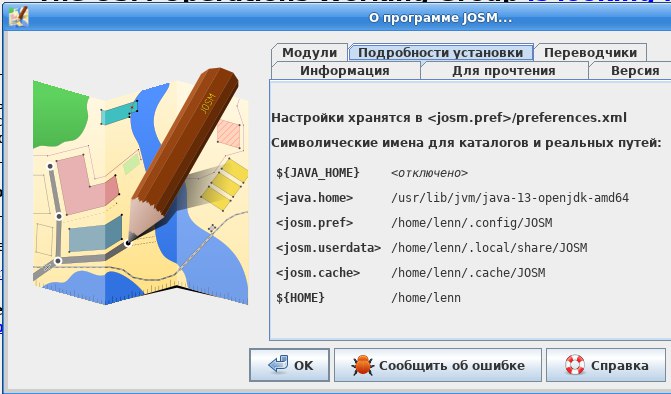
Task: Click the Сообщить об ошибке button
Action: [438, 365]
